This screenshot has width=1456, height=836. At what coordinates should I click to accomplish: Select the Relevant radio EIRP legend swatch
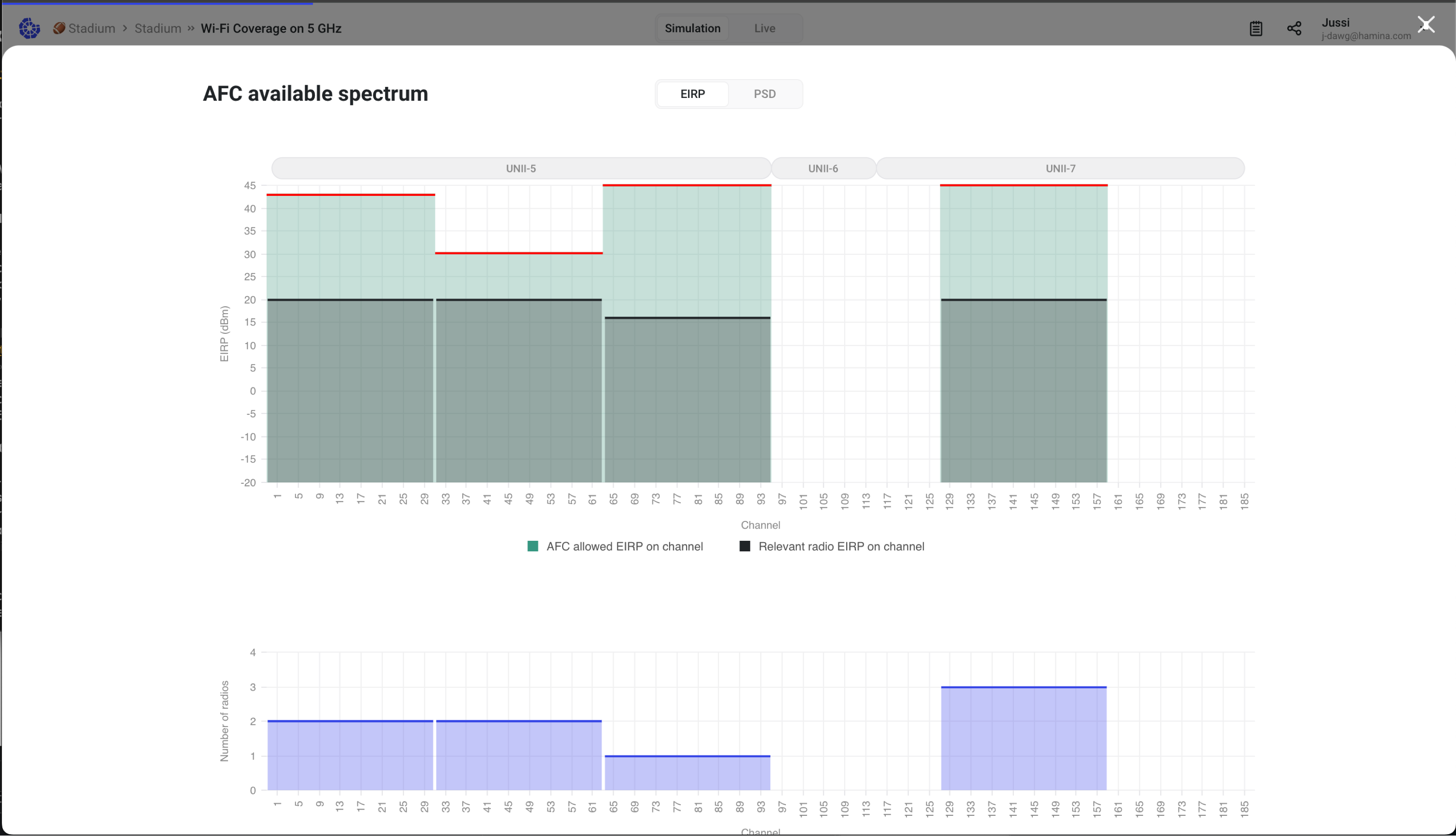point(745,545)
